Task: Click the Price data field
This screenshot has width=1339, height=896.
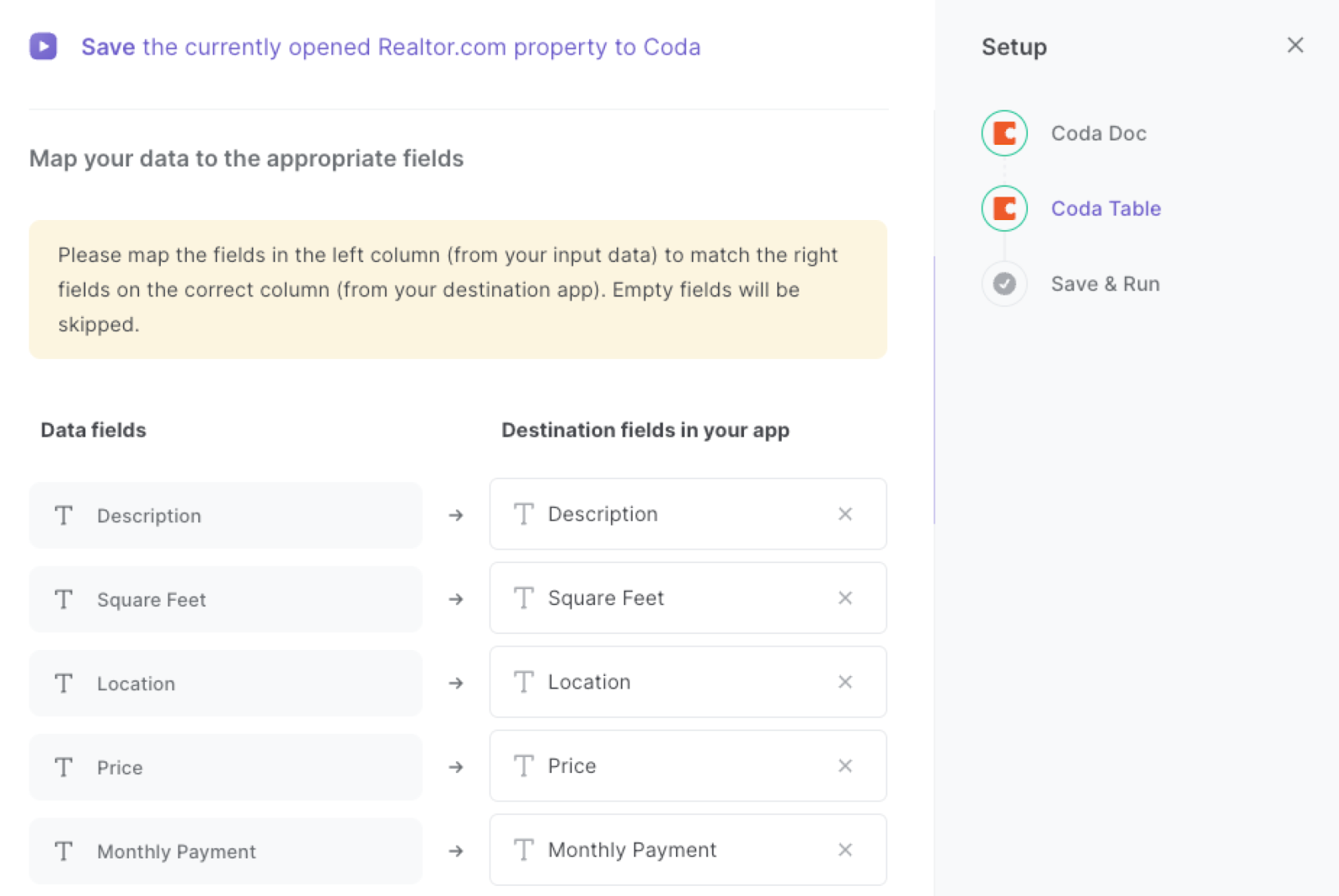Action: click(225, 767)
